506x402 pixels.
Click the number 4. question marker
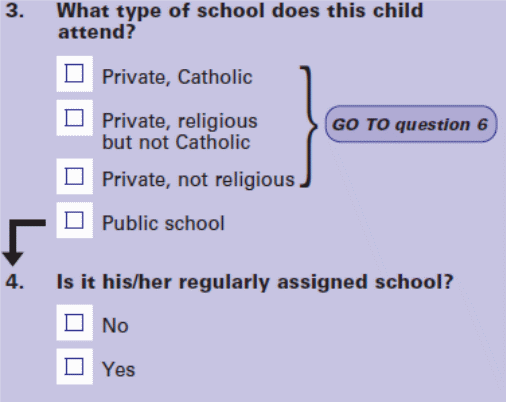point(15,282)
